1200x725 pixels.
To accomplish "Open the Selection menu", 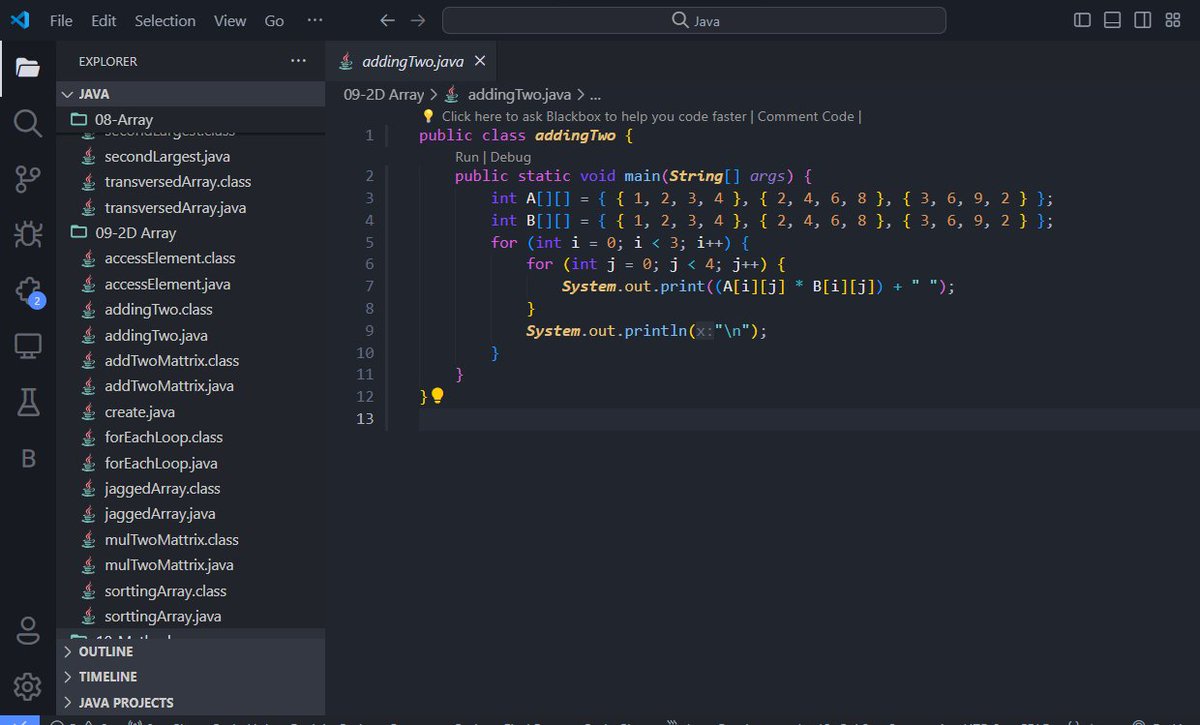I will [x=165, y=20].
